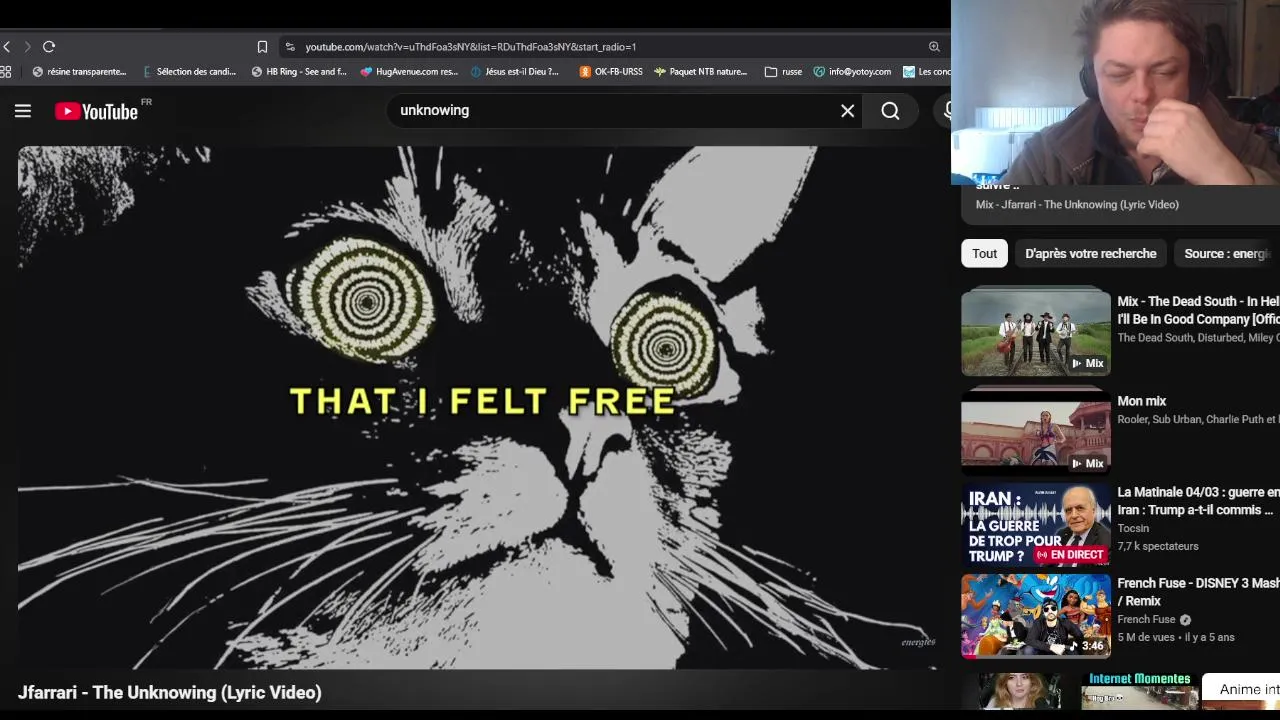Run the search with the magnifier button
The image size is (1280, 720).
[890, 111]
